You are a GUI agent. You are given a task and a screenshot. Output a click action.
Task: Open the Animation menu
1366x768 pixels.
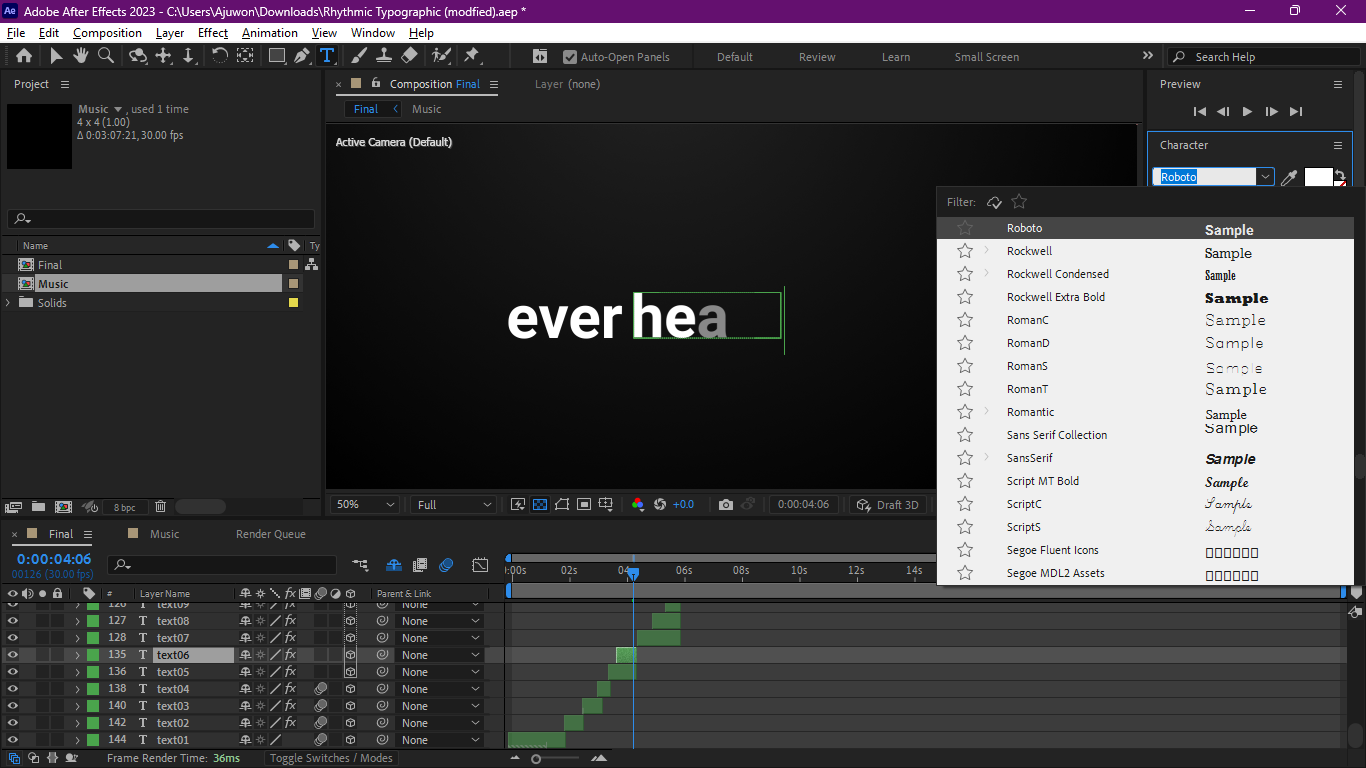pyautogui.click(x=270, y=33)
